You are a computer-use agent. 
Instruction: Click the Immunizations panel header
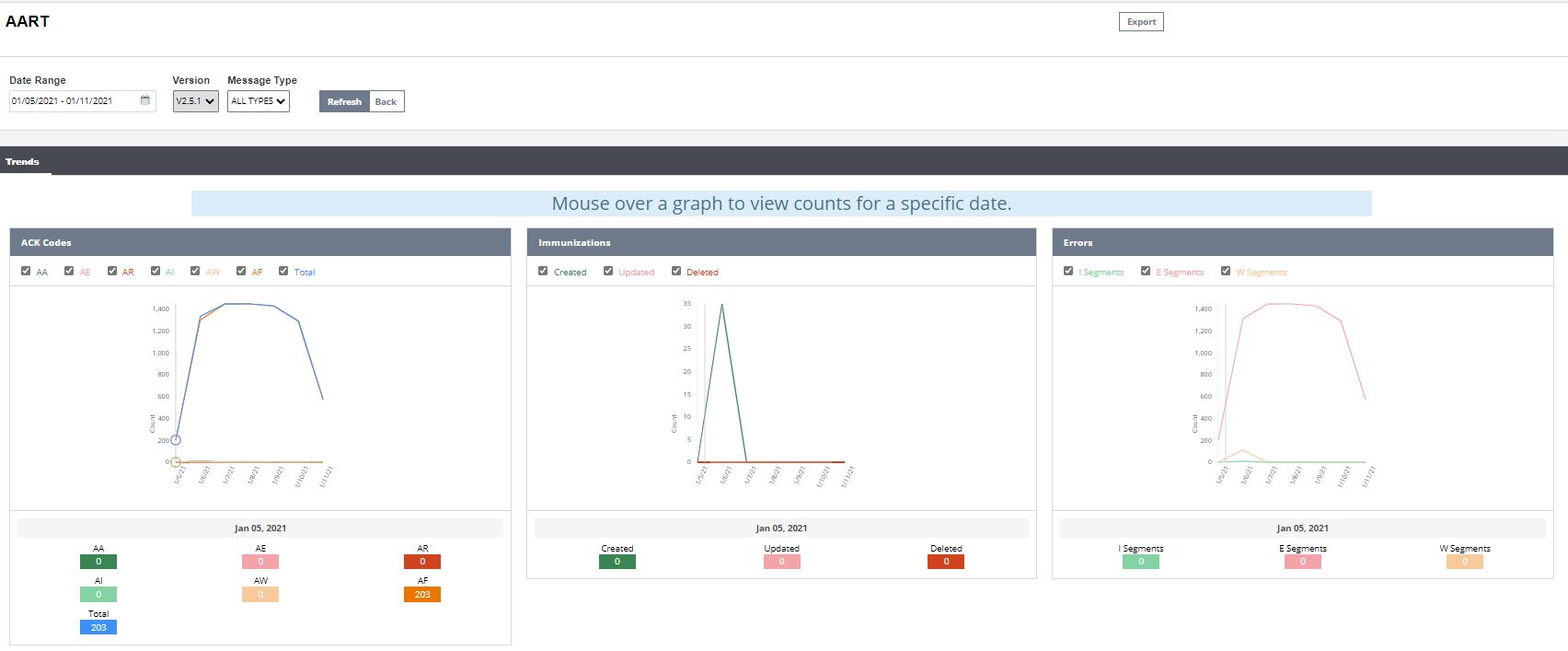tap(781, 242)
